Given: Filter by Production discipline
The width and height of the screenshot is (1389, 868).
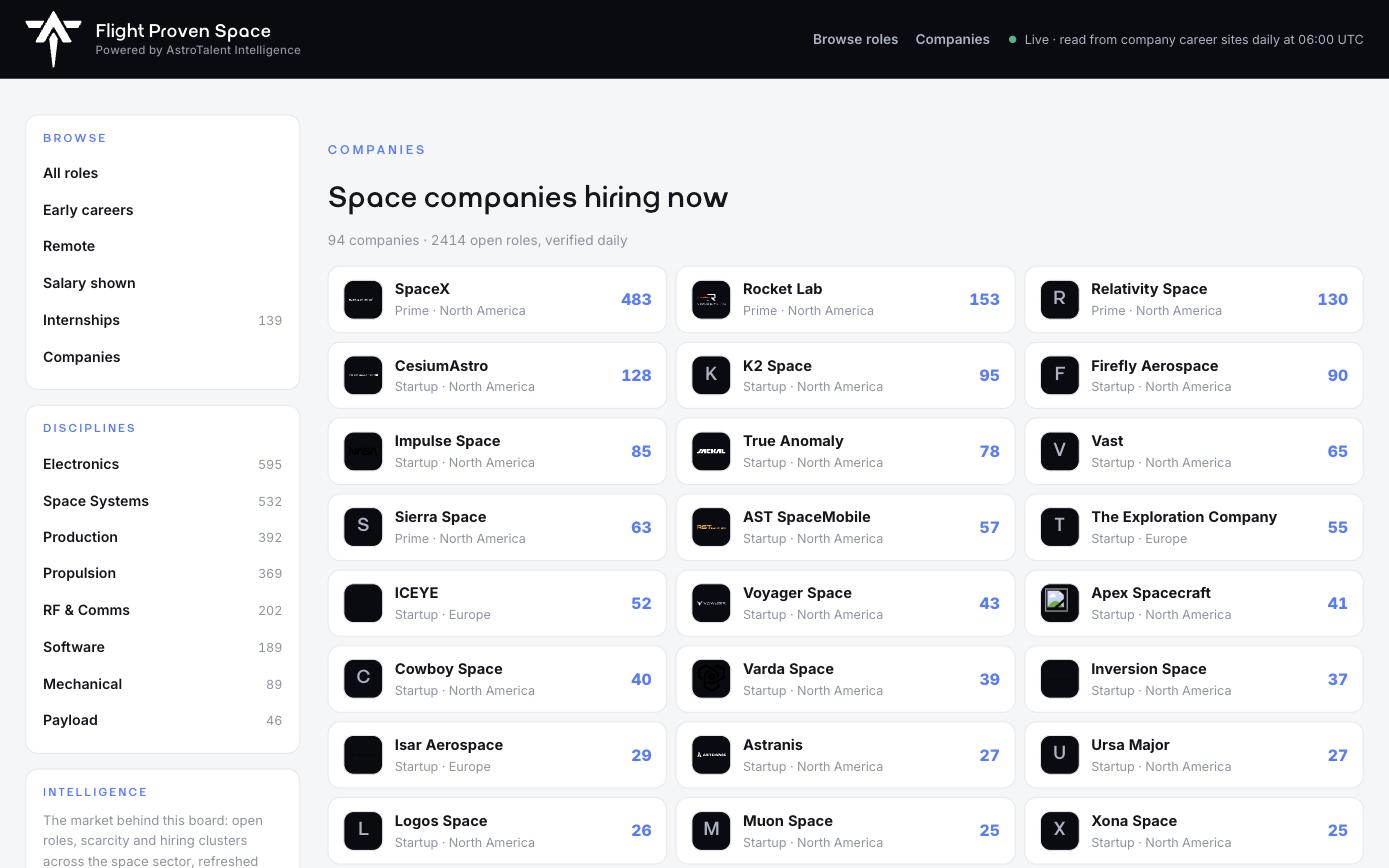Looking at the screenshot, I should pyautogui.click(x=162, y=537).
